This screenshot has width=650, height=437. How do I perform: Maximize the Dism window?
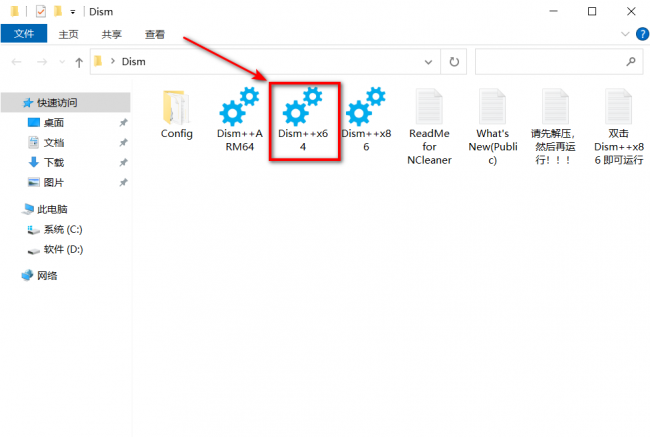pyautogui.click(x=592, y=11)
